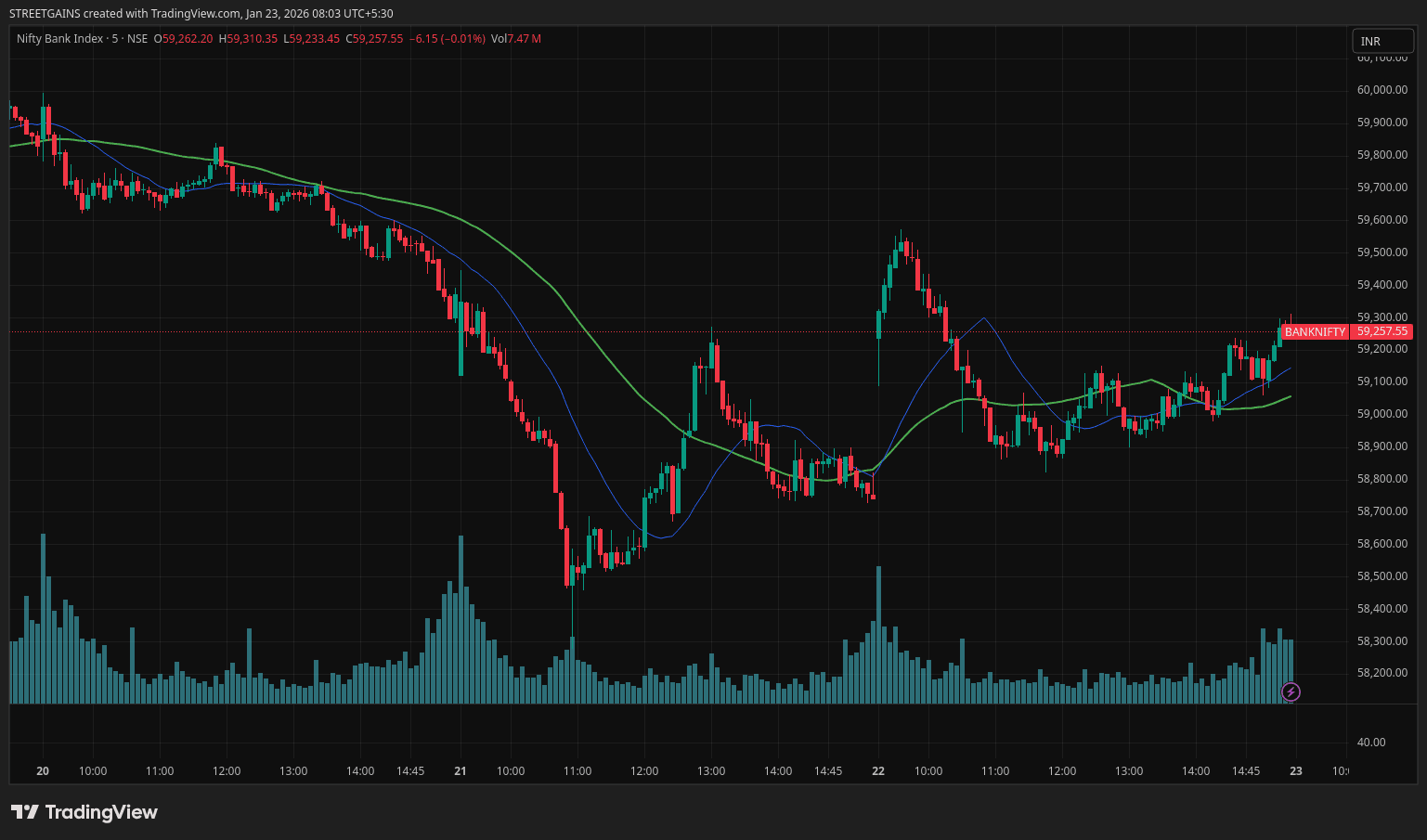Click the NSE exchange label in legend
This screenshot has width=1427, height=840.
click(x=137, y=39)
